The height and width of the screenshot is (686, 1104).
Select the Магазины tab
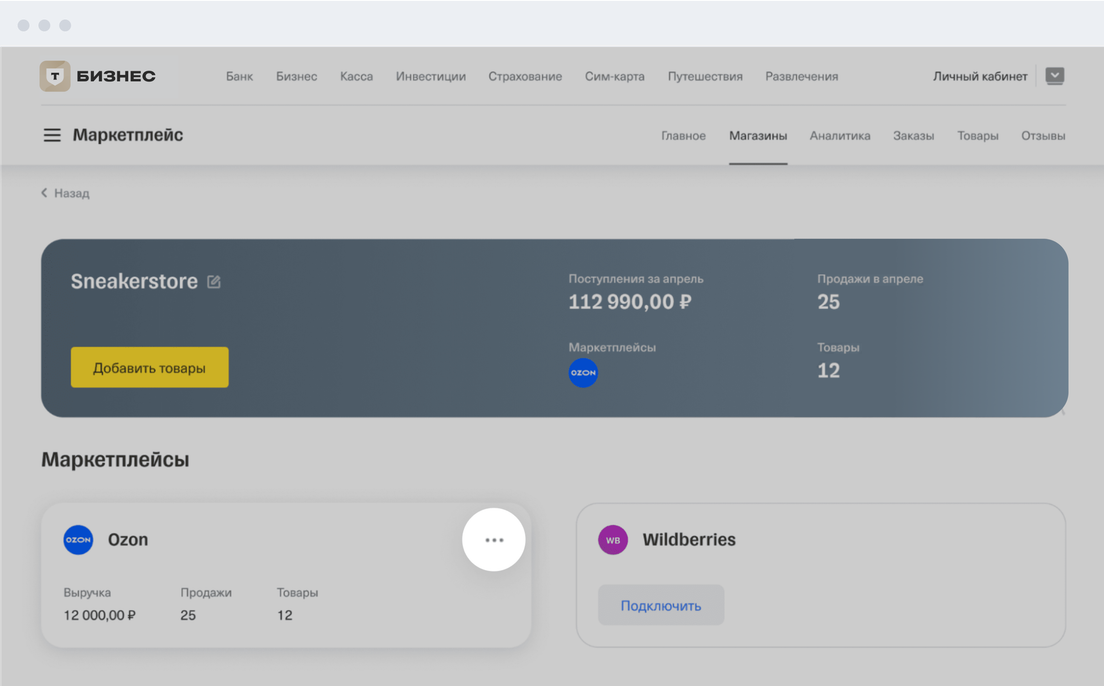point(758,136)
